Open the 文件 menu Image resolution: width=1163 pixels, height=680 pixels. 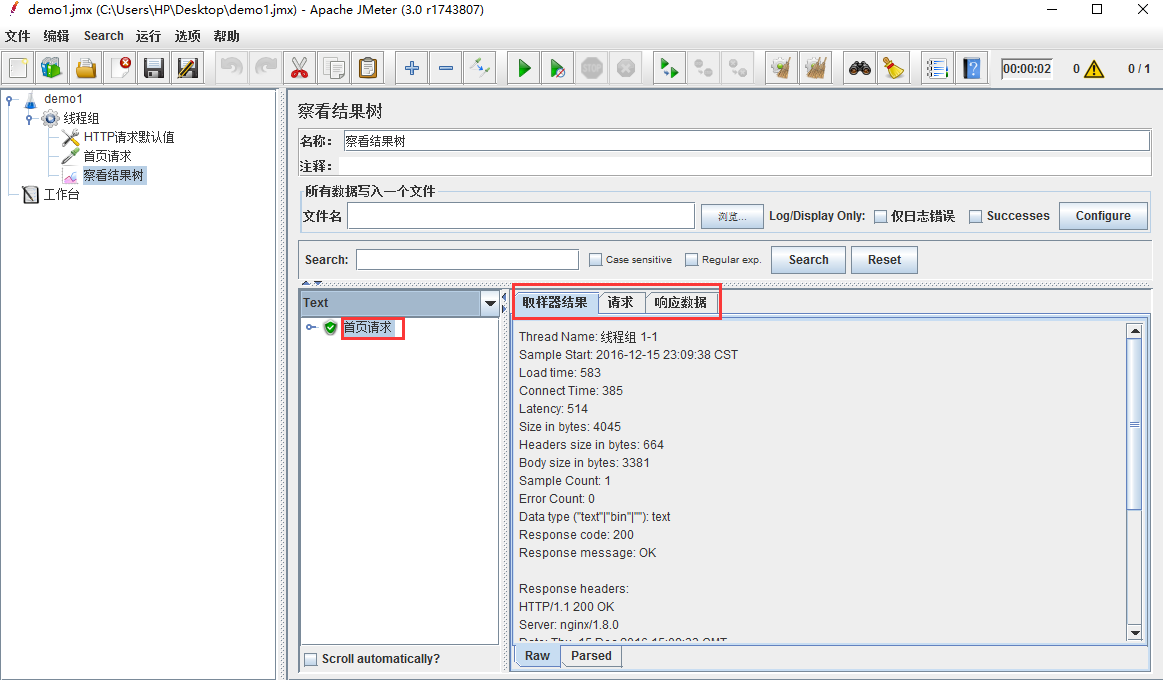tap(18, 36)
